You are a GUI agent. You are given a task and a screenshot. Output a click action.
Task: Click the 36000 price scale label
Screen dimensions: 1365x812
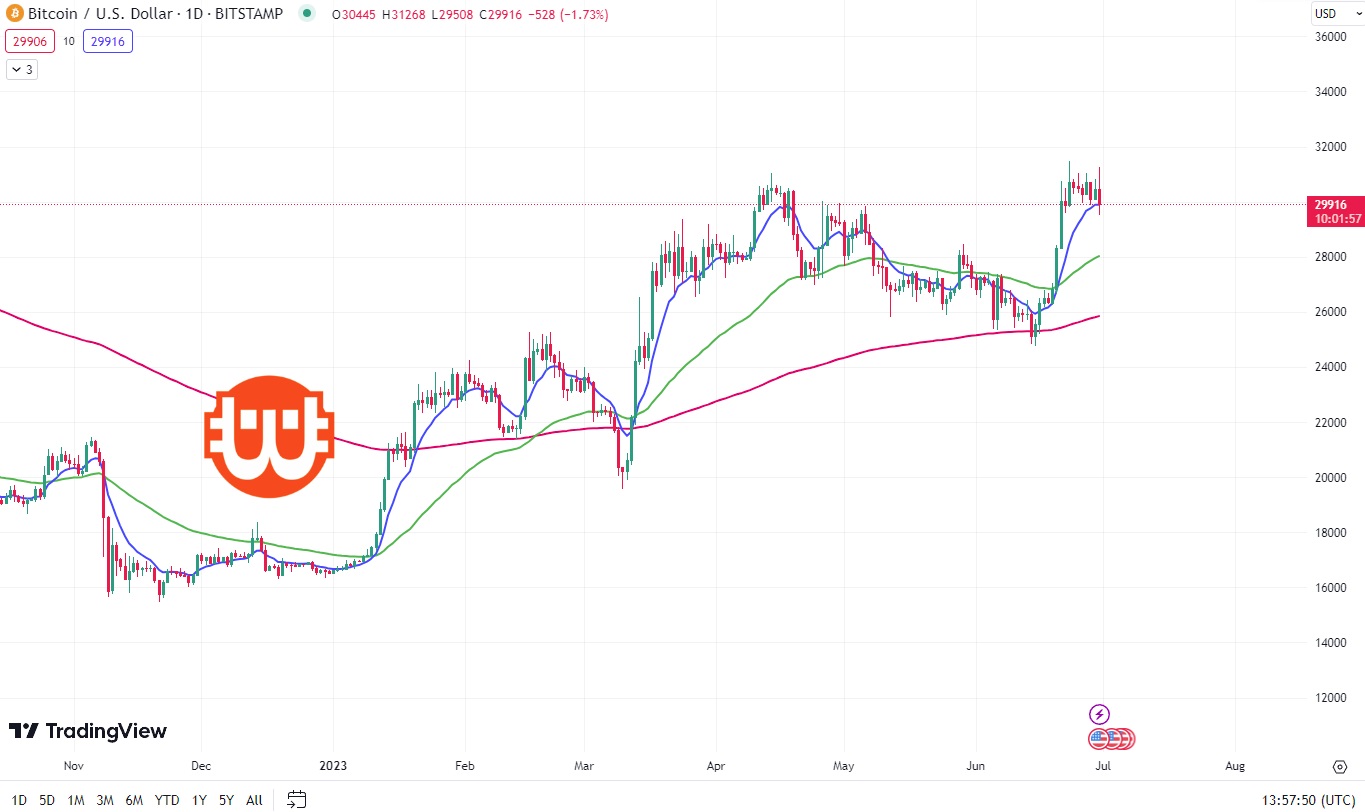click(1330, 37)
